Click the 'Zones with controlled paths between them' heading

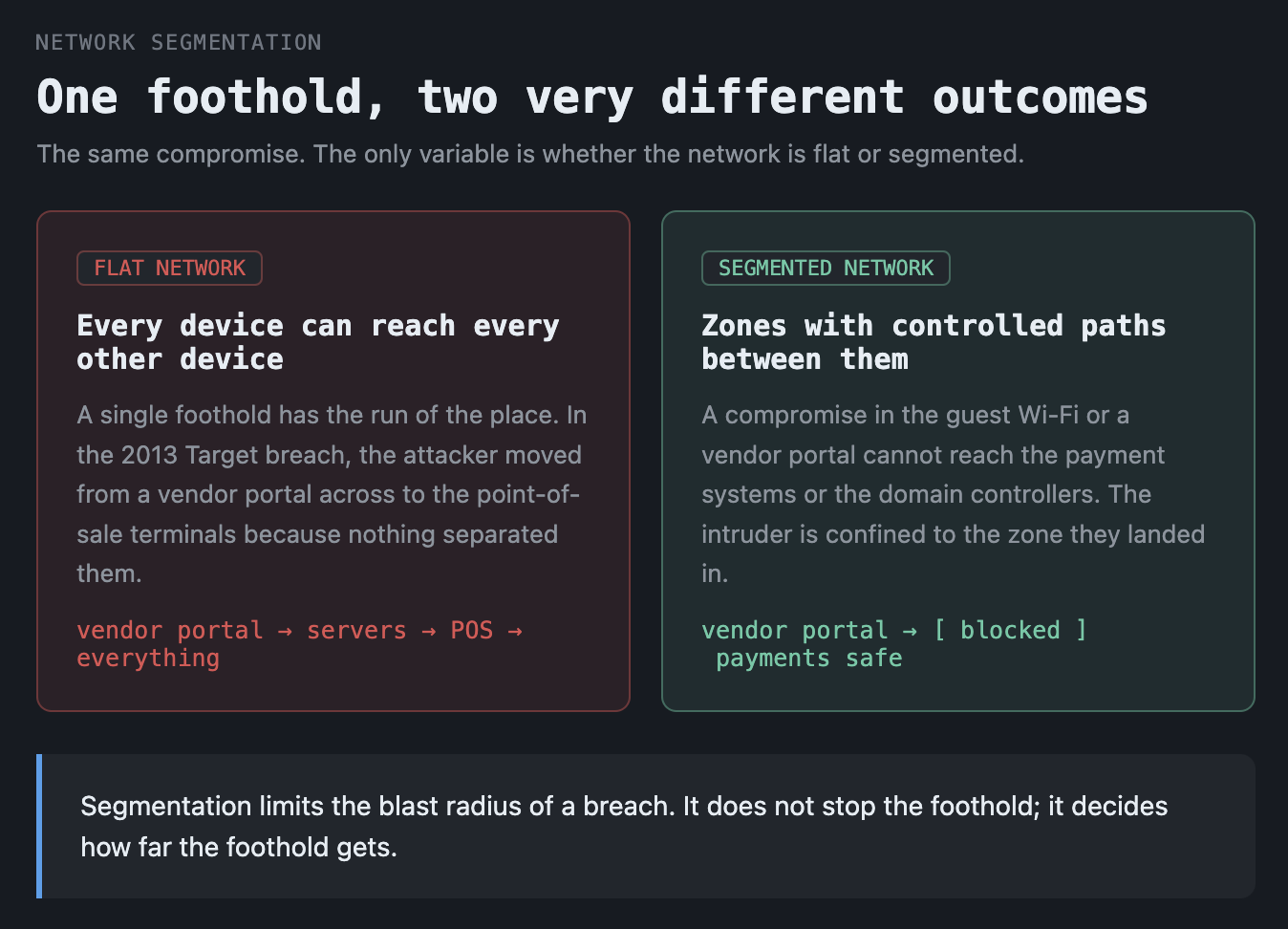934,342
